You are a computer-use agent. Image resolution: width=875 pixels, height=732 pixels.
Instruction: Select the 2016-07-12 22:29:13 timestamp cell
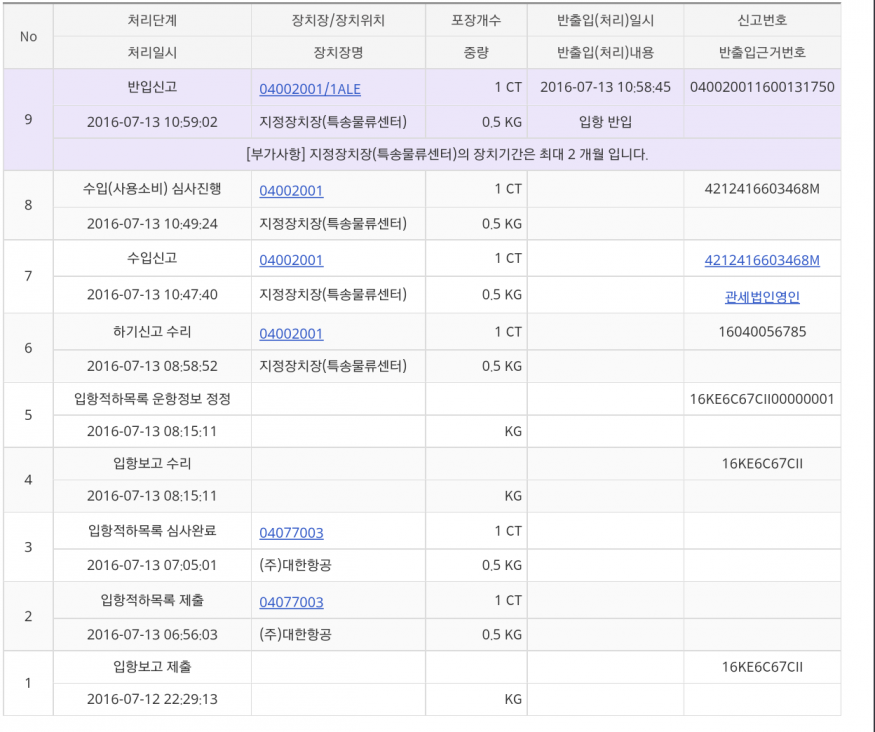[152, 700]
